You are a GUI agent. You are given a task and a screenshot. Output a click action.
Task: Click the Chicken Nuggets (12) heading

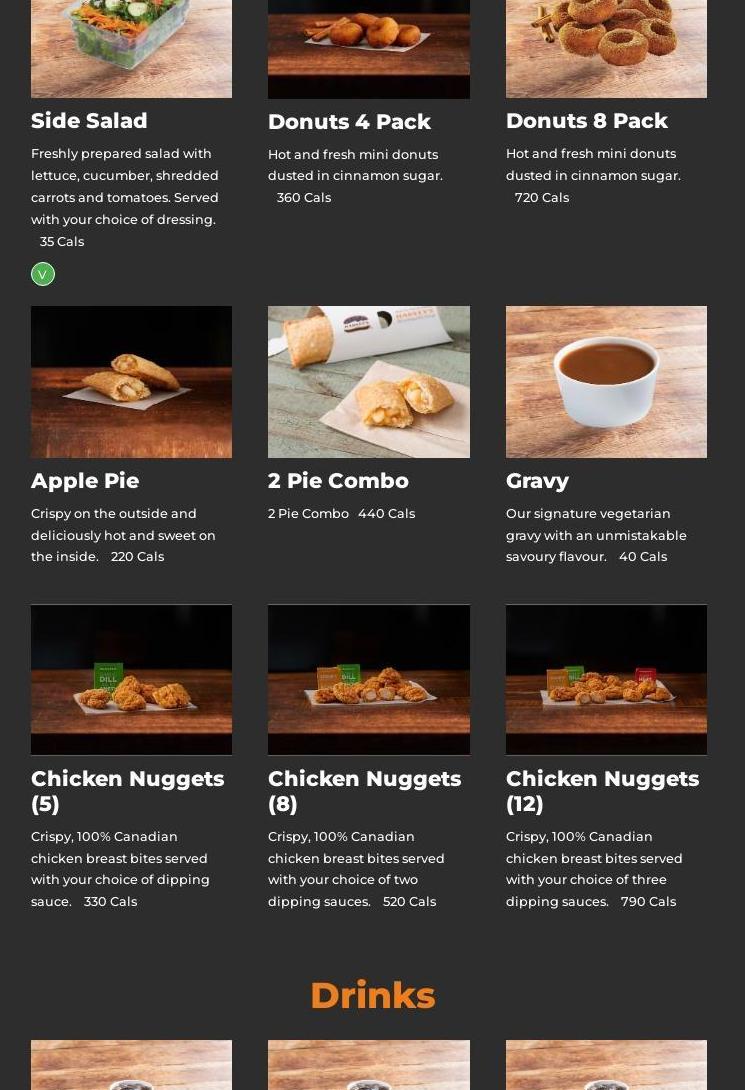point(603,791)
